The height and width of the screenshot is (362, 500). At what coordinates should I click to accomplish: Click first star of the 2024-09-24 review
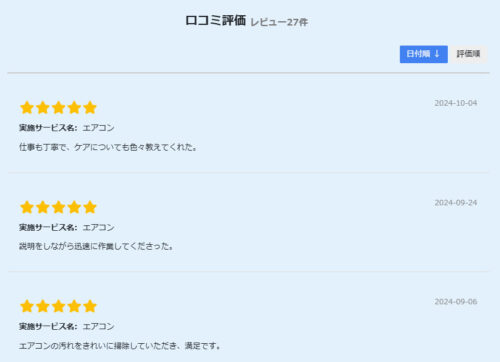click(27, 207)
